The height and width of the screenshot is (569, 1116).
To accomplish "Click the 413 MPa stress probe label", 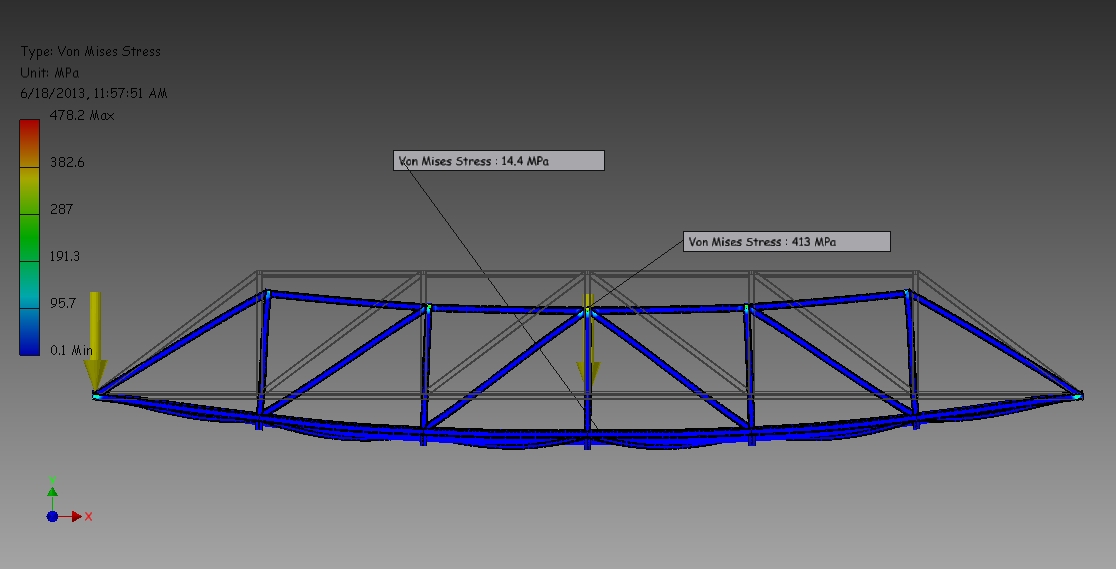I will coord(786,241).
